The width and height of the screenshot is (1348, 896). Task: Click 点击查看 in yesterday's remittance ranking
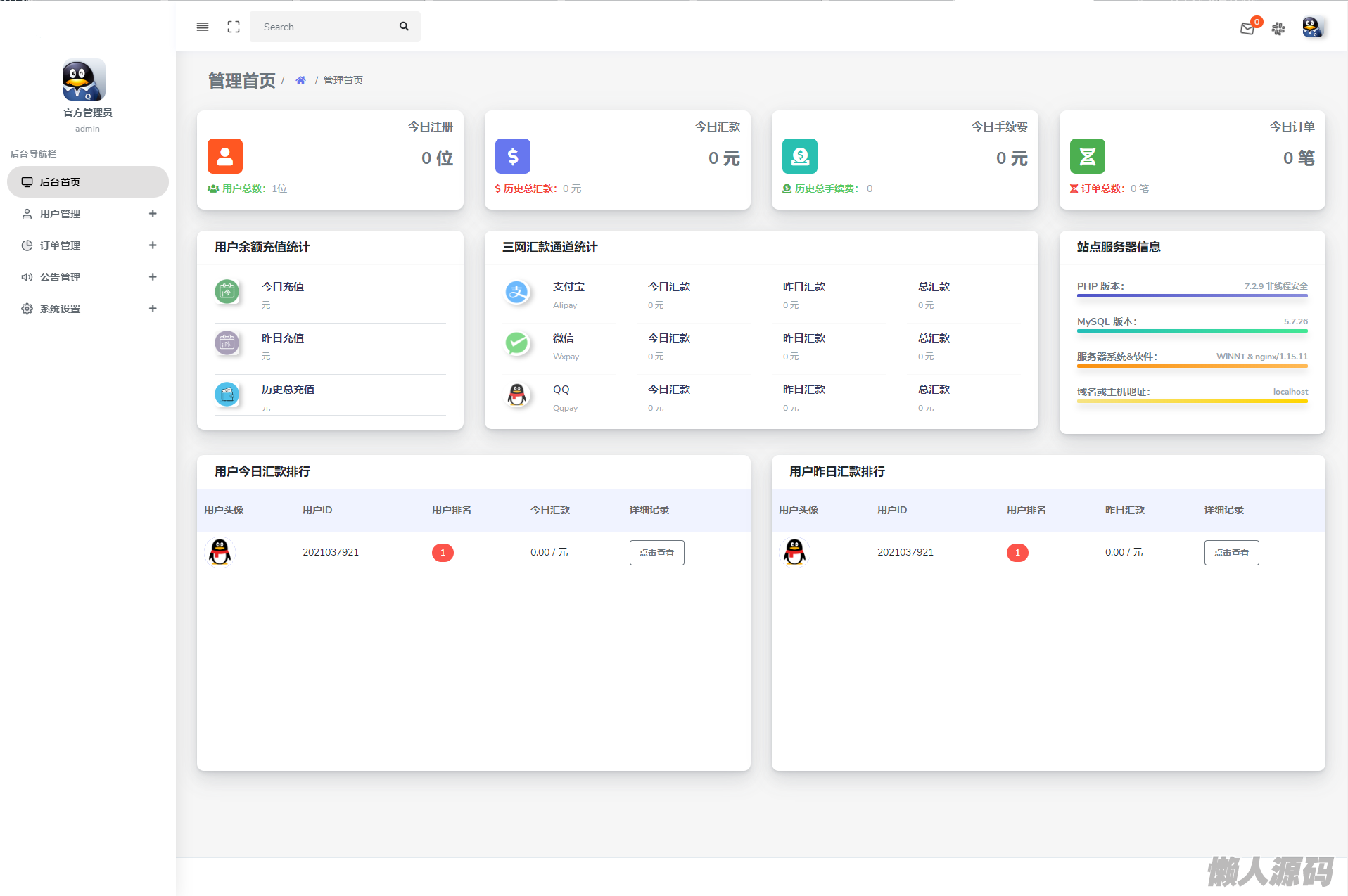coord(1231,553)
